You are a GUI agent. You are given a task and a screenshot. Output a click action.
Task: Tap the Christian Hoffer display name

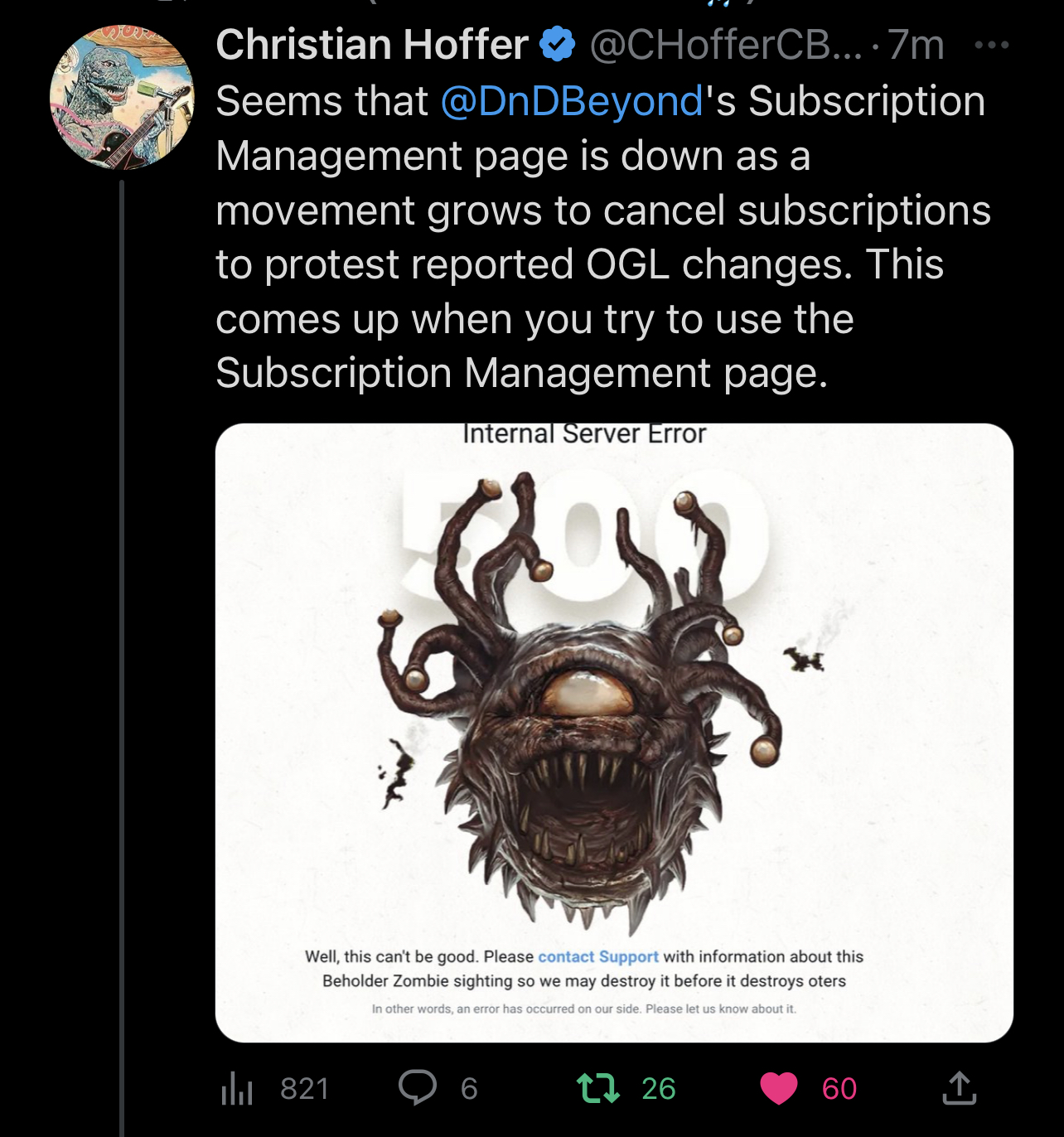click(372, 45)
